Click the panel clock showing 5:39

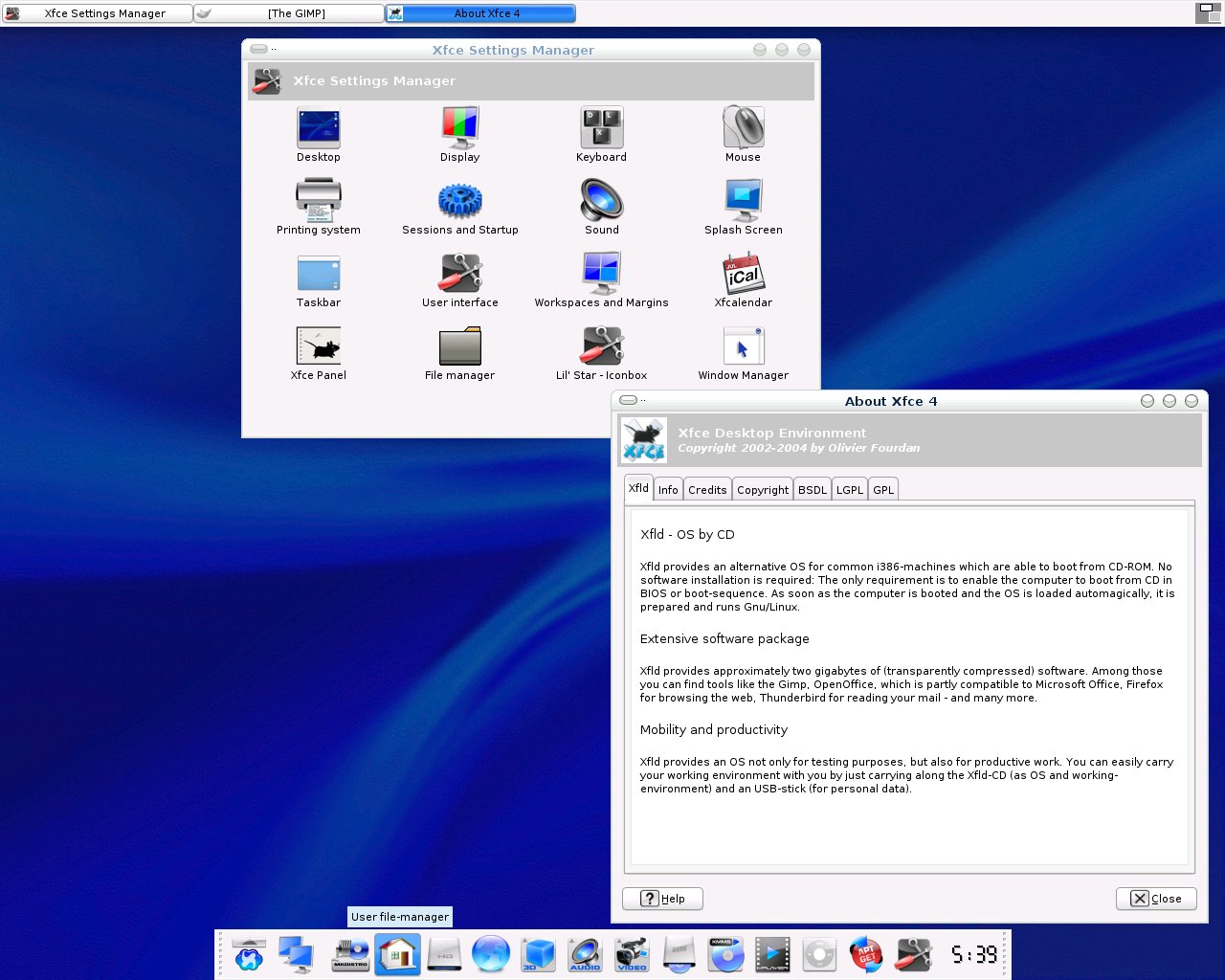coord(974,954)
